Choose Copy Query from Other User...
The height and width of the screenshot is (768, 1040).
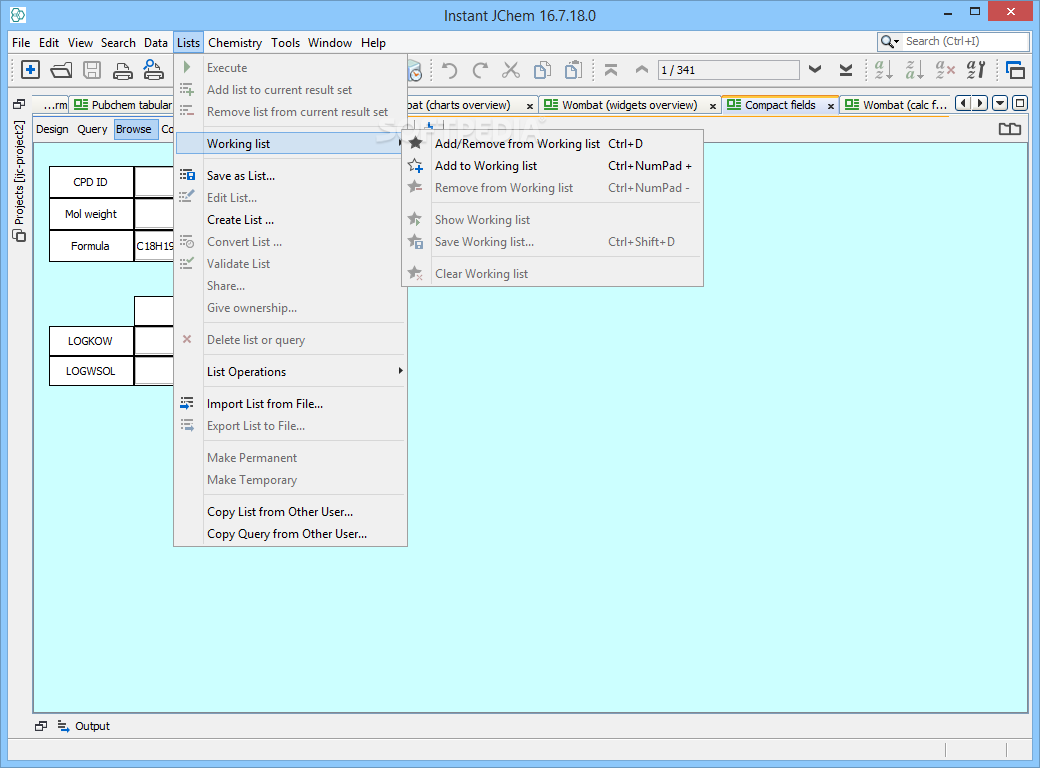291,534
